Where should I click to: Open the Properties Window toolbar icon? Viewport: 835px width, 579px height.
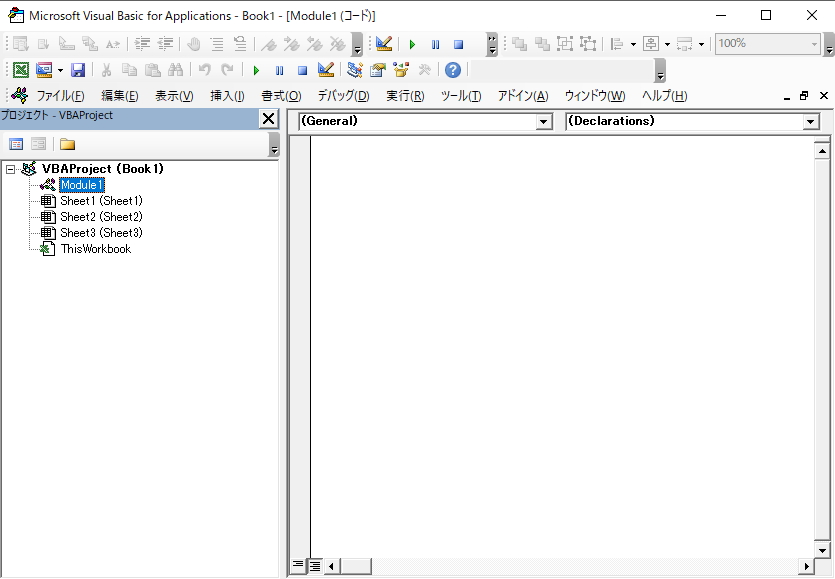coord(378,70)
